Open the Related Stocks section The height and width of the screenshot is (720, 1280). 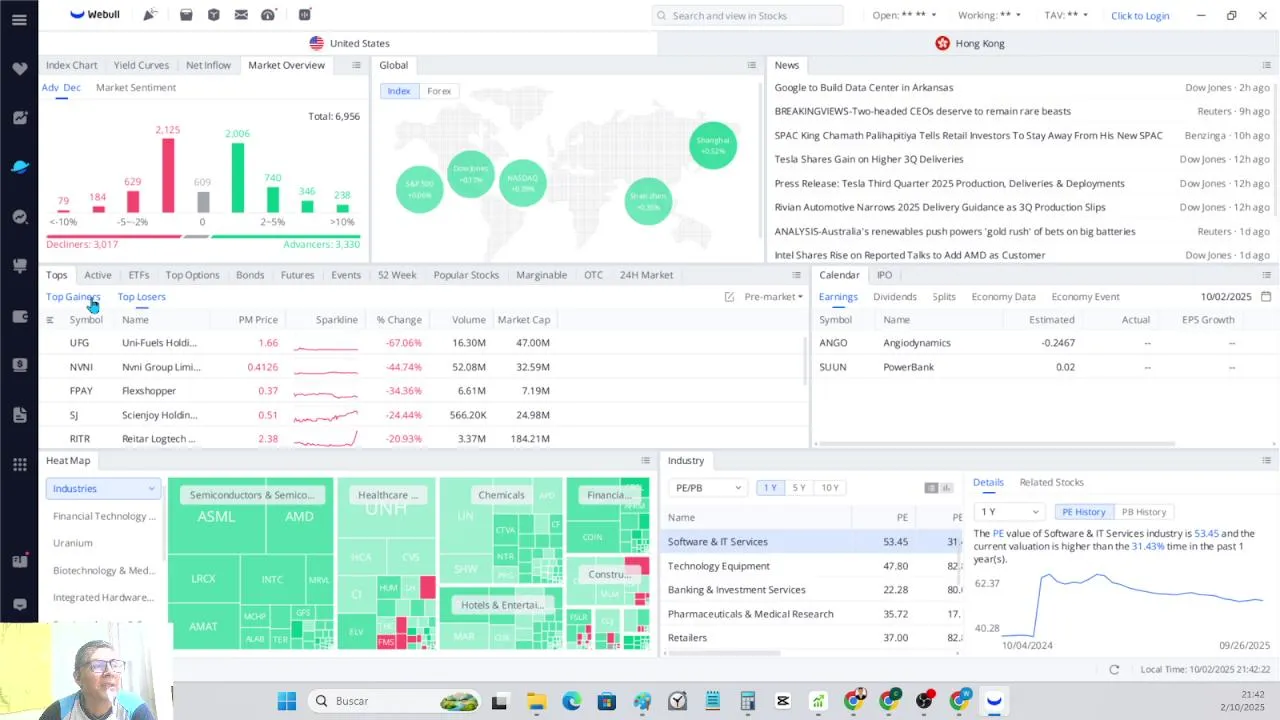point(1051,483)
